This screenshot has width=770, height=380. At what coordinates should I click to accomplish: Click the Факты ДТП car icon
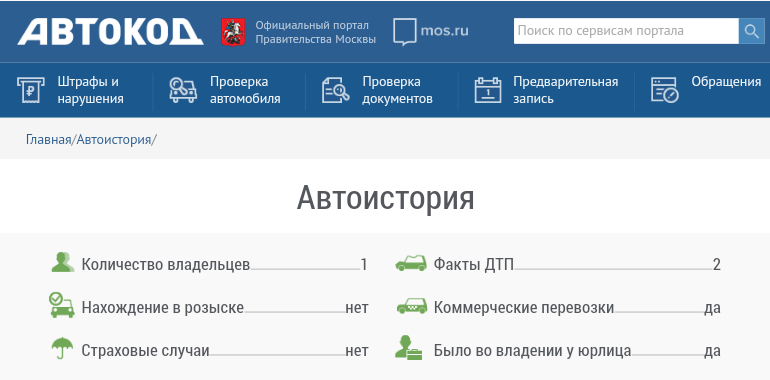(411, 263)
